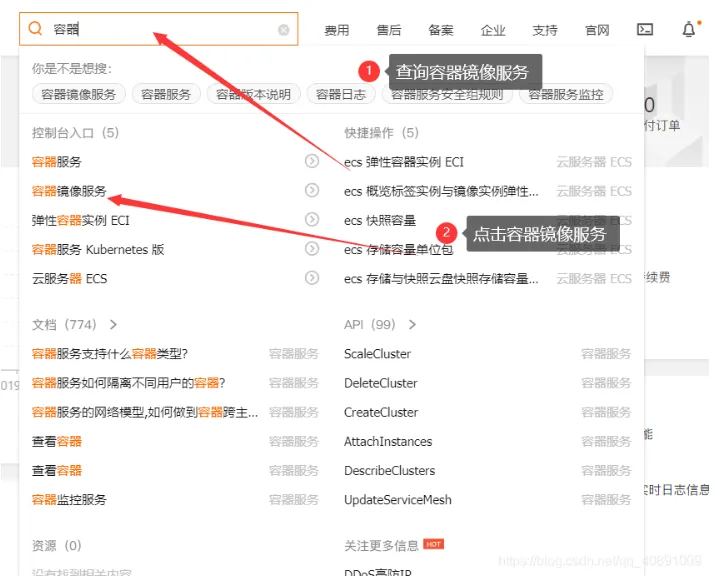Open document 容器服务如何隔离不同用户的容器?
The height and width of the screenshot is (581, 723).
point(128,383)
